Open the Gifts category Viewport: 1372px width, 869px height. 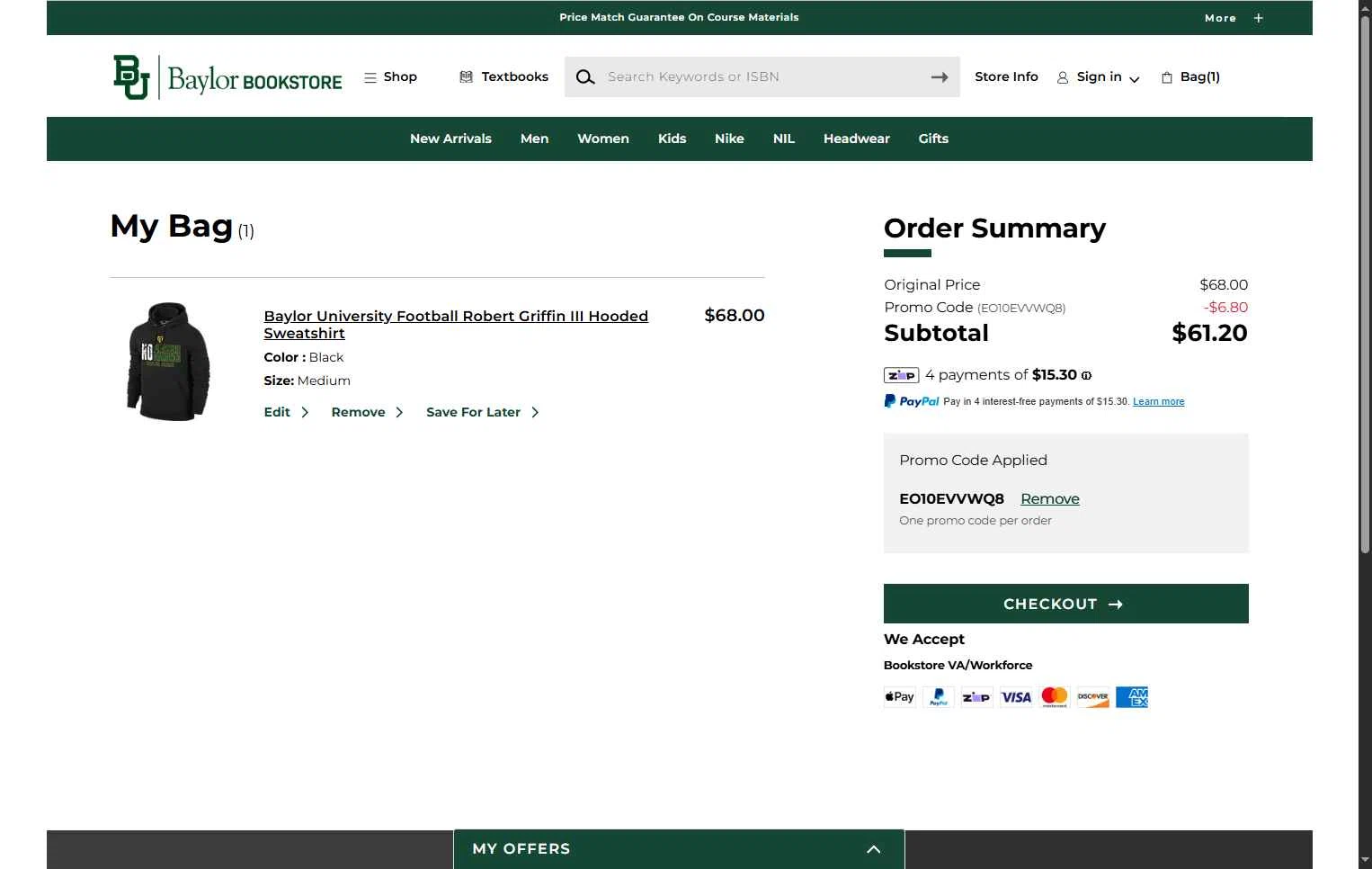[x=933, y=139]
